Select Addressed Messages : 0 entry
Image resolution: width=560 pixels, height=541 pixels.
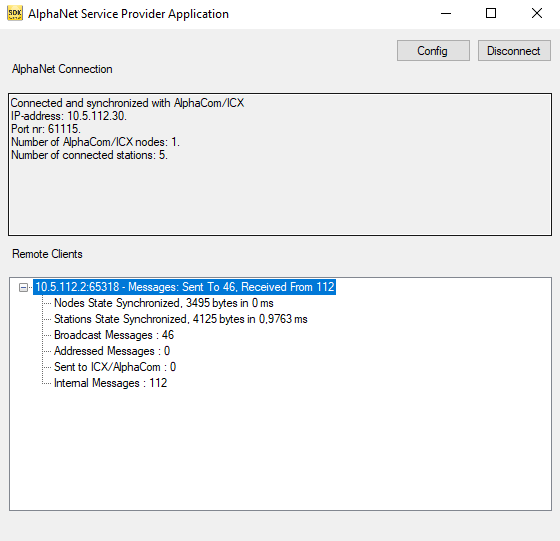[x=112, y=351]
